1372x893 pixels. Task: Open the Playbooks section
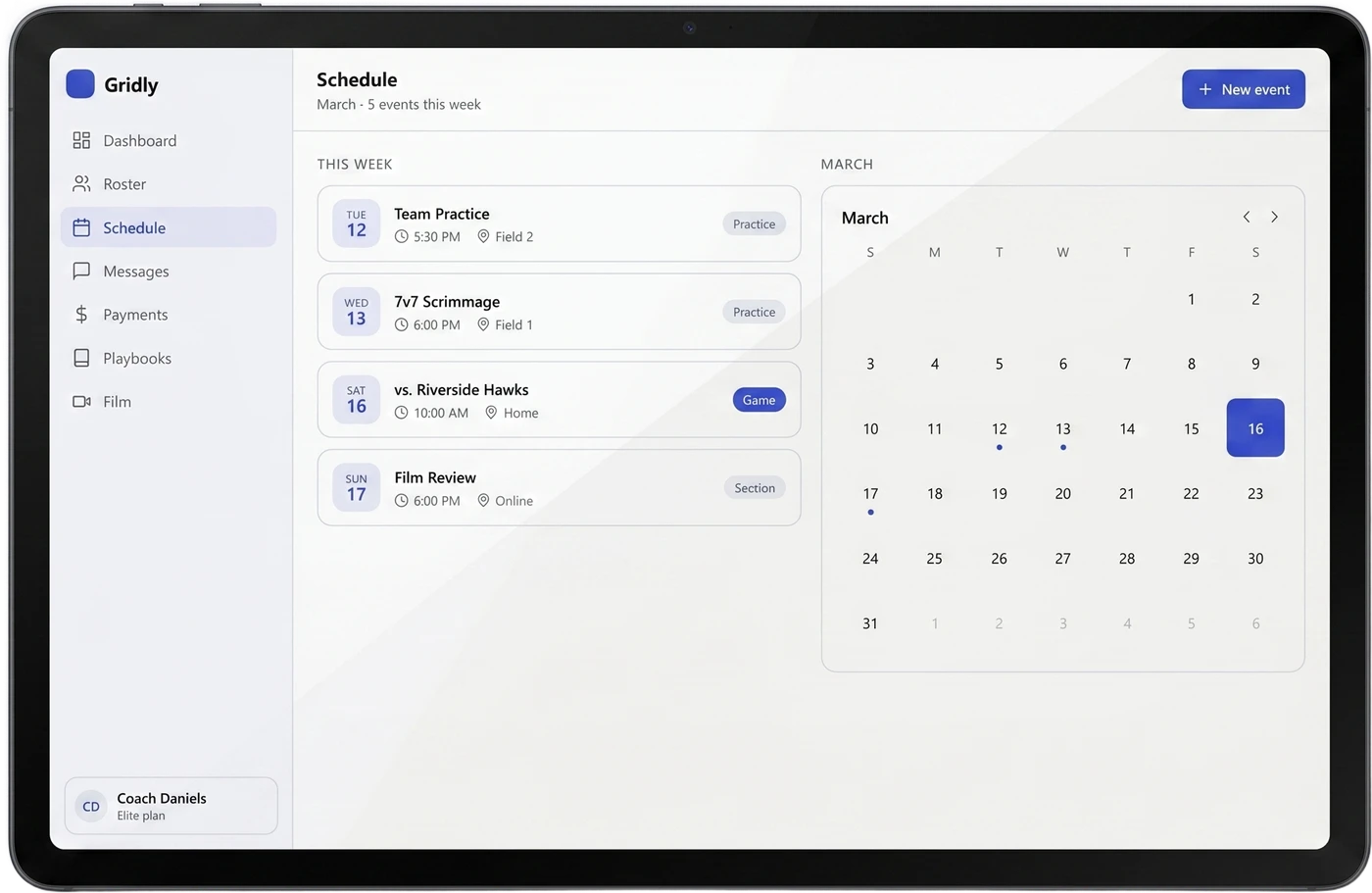pos(169,358)
